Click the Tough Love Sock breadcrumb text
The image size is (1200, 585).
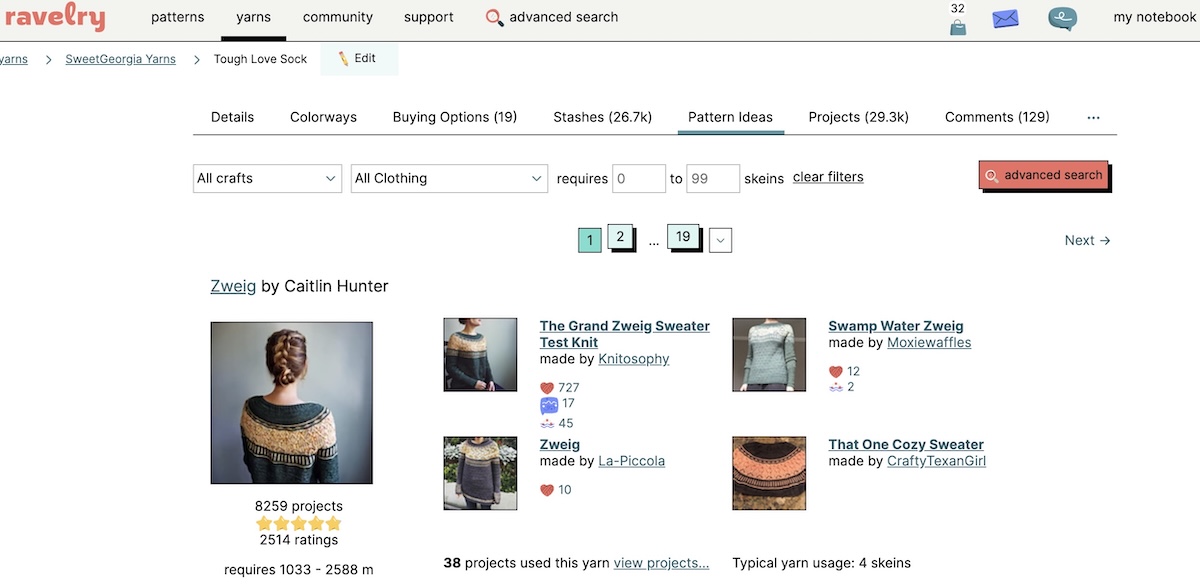pos(261,59)
